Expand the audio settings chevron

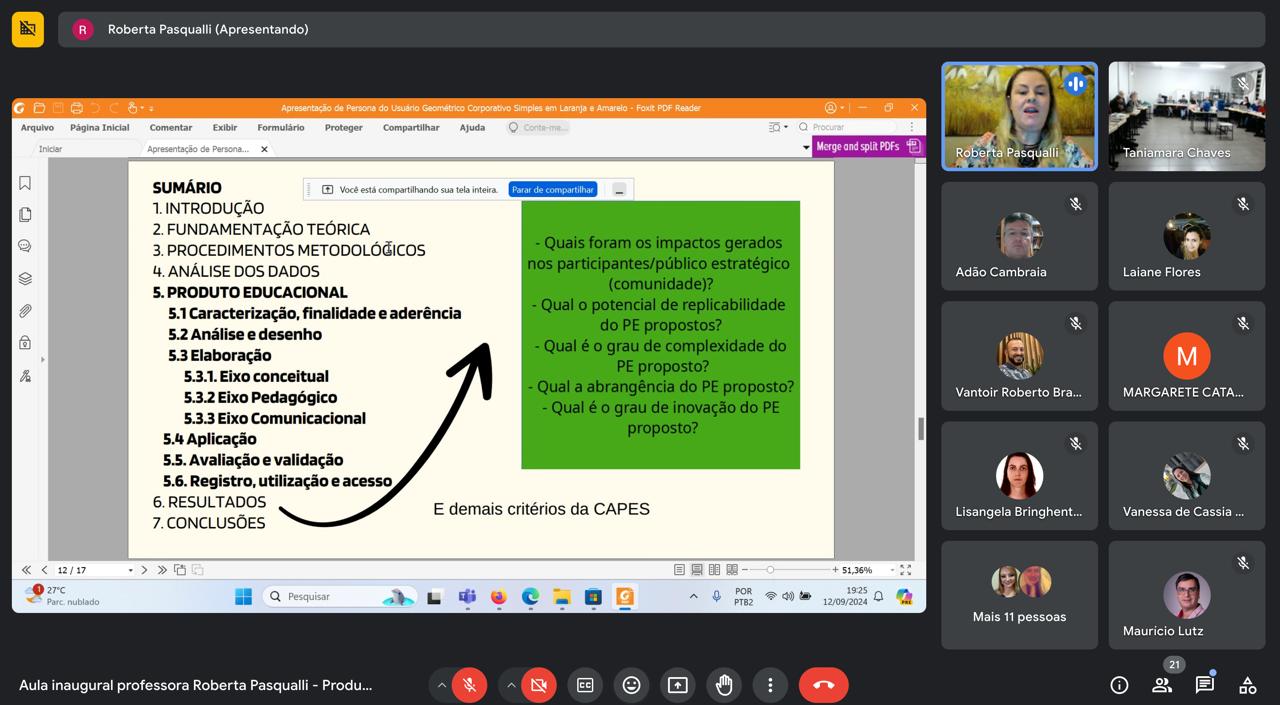(441, 685)
